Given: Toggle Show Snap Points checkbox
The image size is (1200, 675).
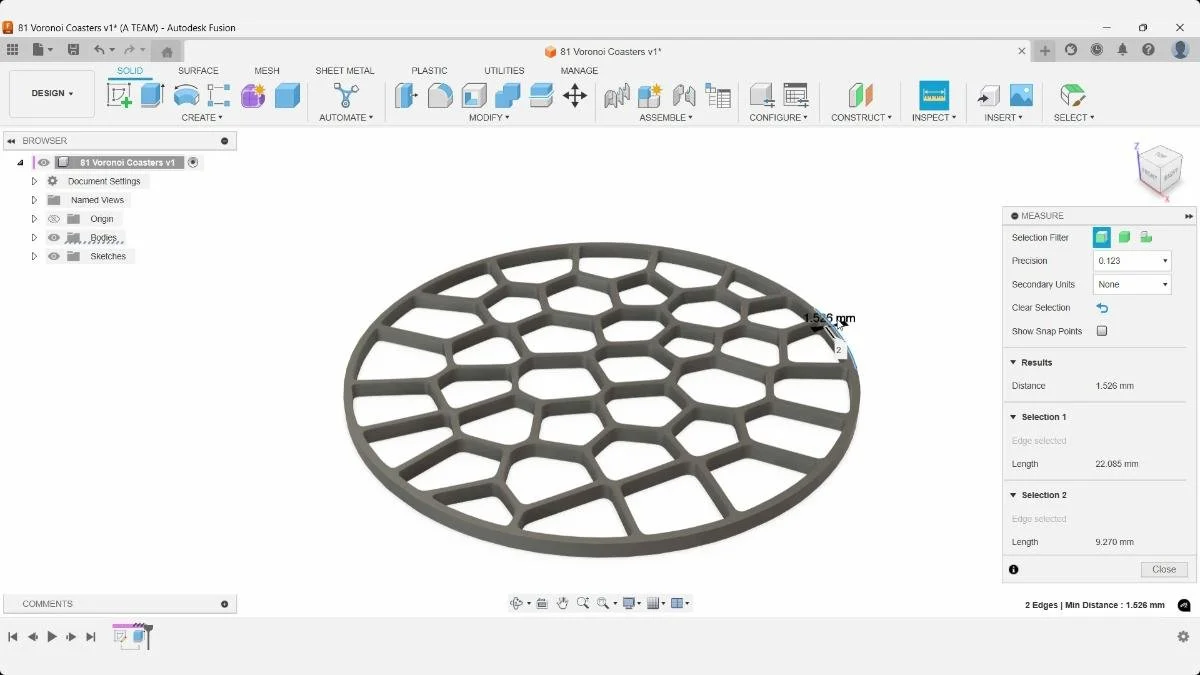Looking at the screenshot, I should (1102, 331).
